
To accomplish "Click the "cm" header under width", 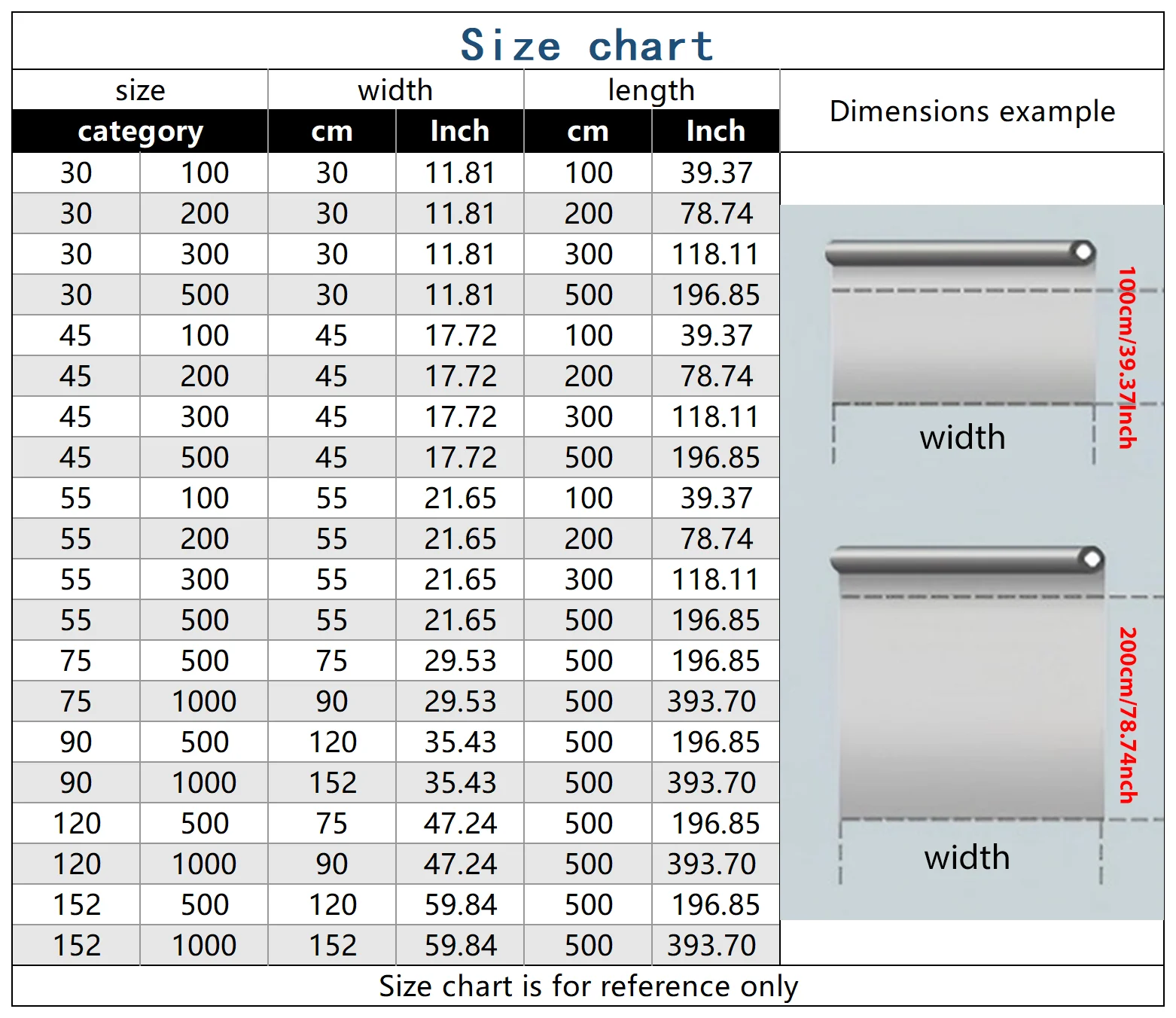I will pyautogui.click(x=332, y=132).
